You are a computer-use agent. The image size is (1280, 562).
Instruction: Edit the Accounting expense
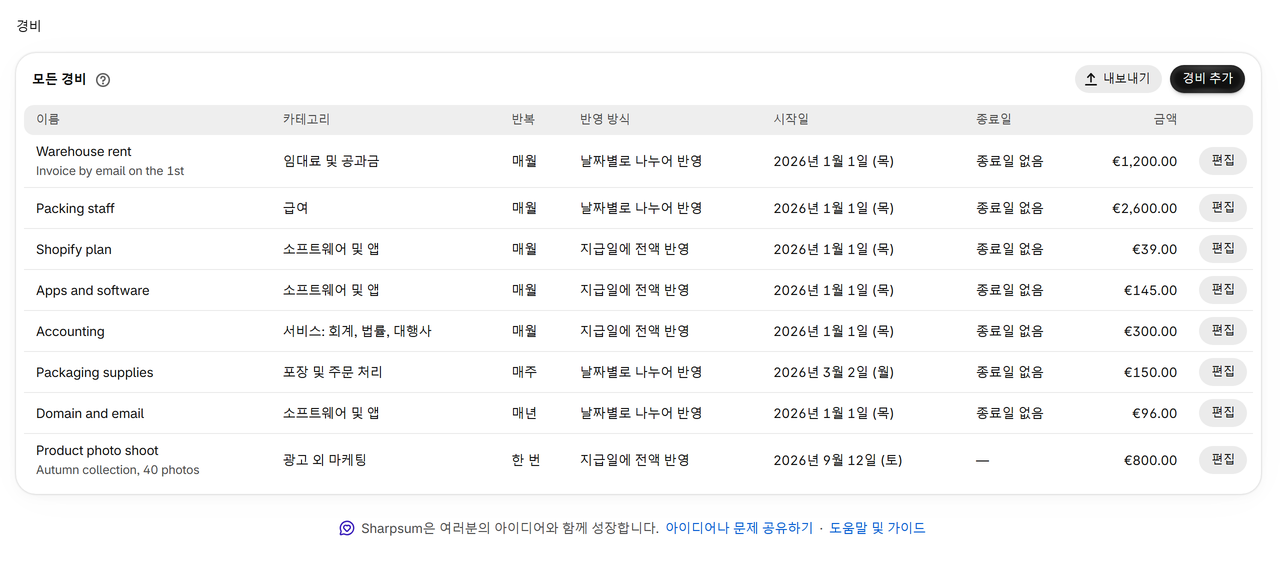[x=1223, y=331]
